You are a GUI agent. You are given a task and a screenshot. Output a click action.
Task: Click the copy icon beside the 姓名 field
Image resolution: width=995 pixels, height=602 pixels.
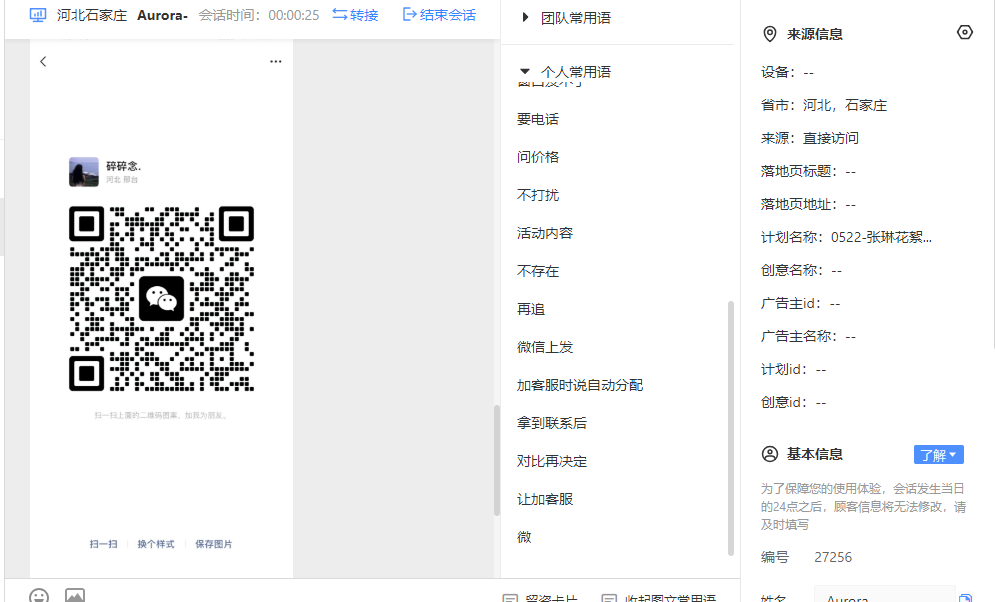[965, 598]
